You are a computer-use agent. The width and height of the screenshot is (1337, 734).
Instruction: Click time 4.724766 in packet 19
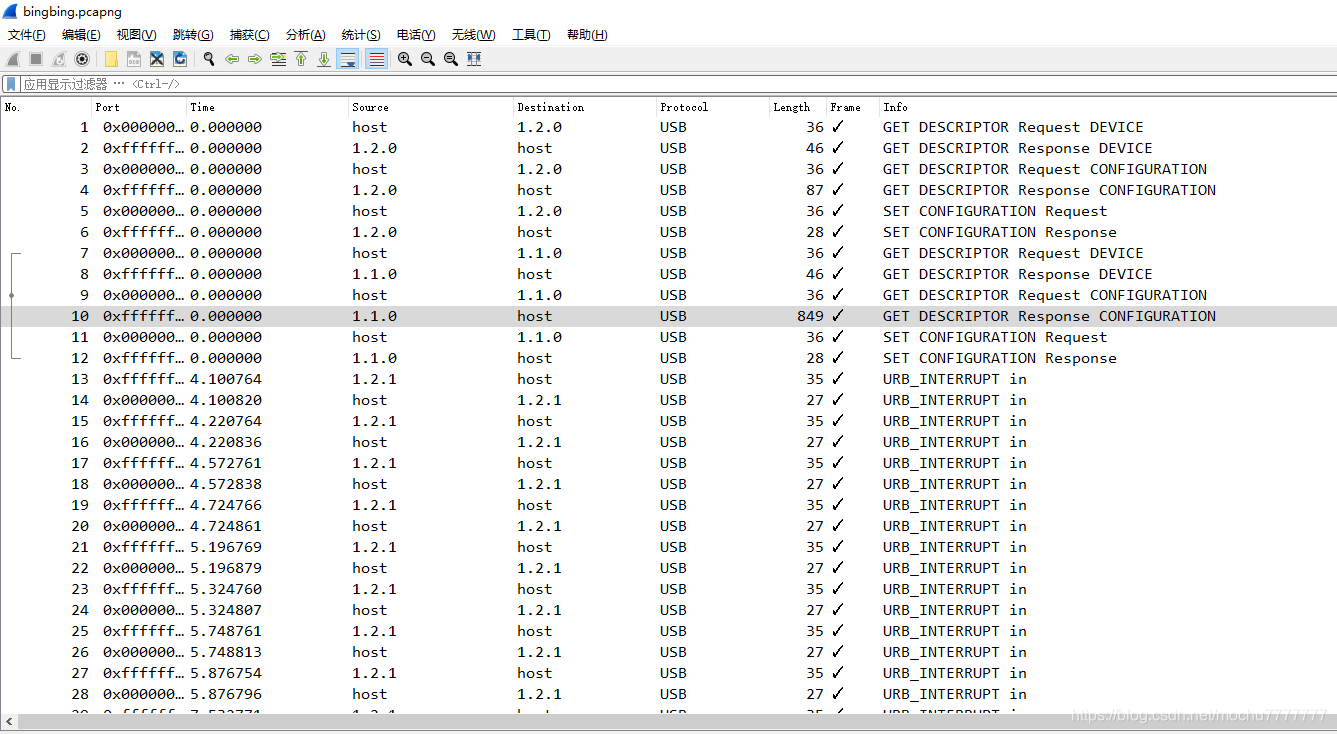(x=226, y=505)
